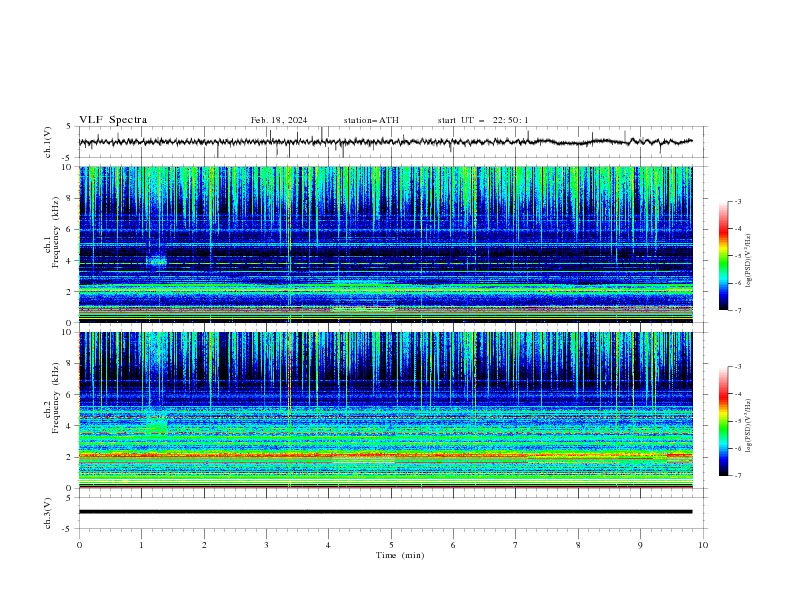Click the "VLF Spectra" title text
Screen dimensions: 792x612
(113, 120)
